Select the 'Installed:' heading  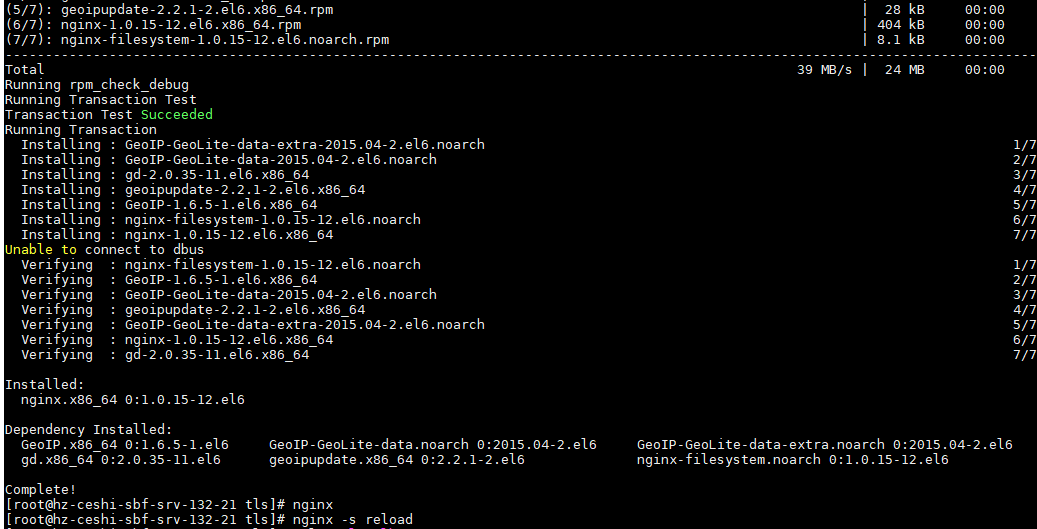point(44,384)
